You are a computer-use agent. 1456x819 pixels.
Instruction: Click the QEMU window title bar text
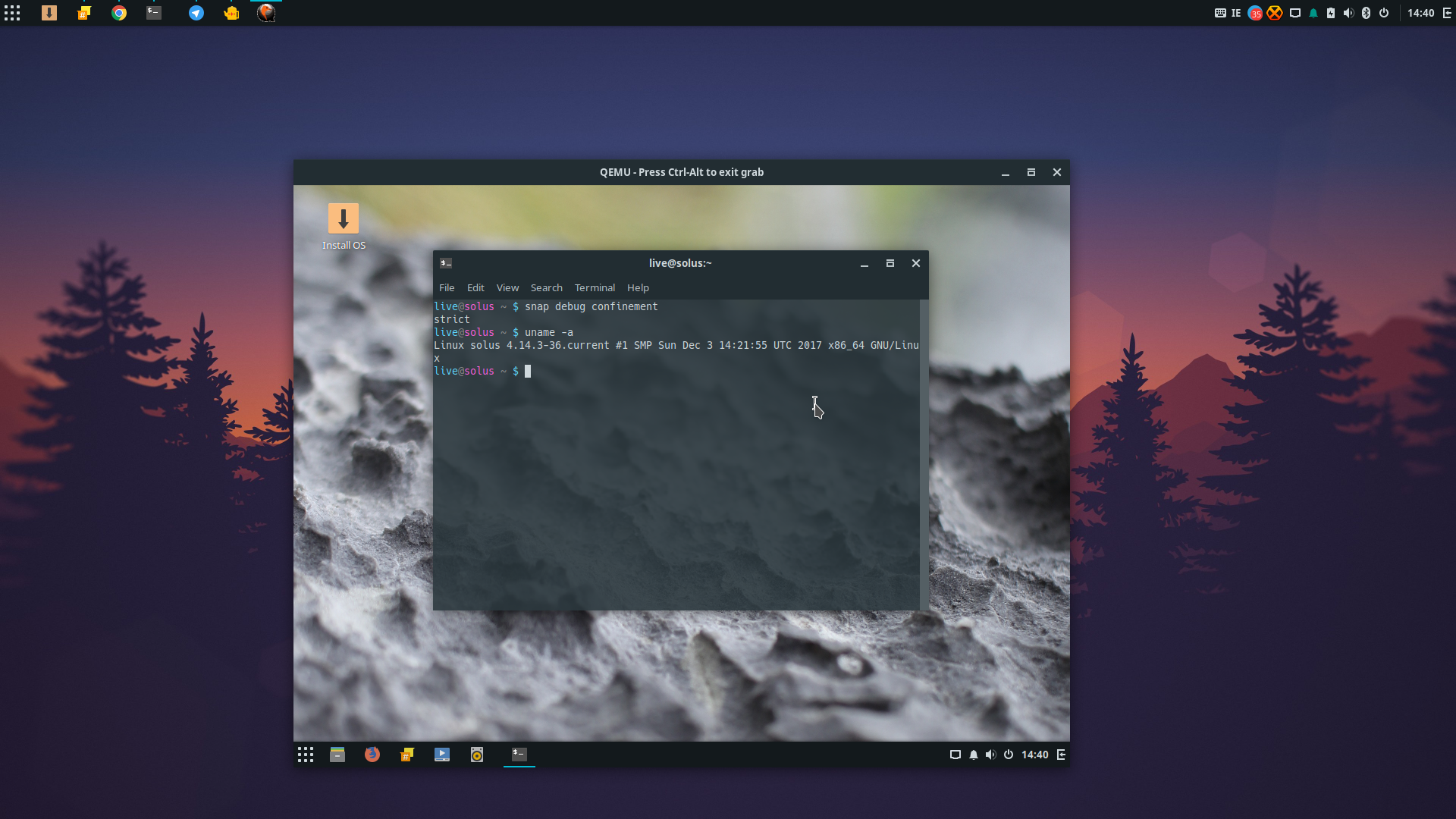click(682, 172)
